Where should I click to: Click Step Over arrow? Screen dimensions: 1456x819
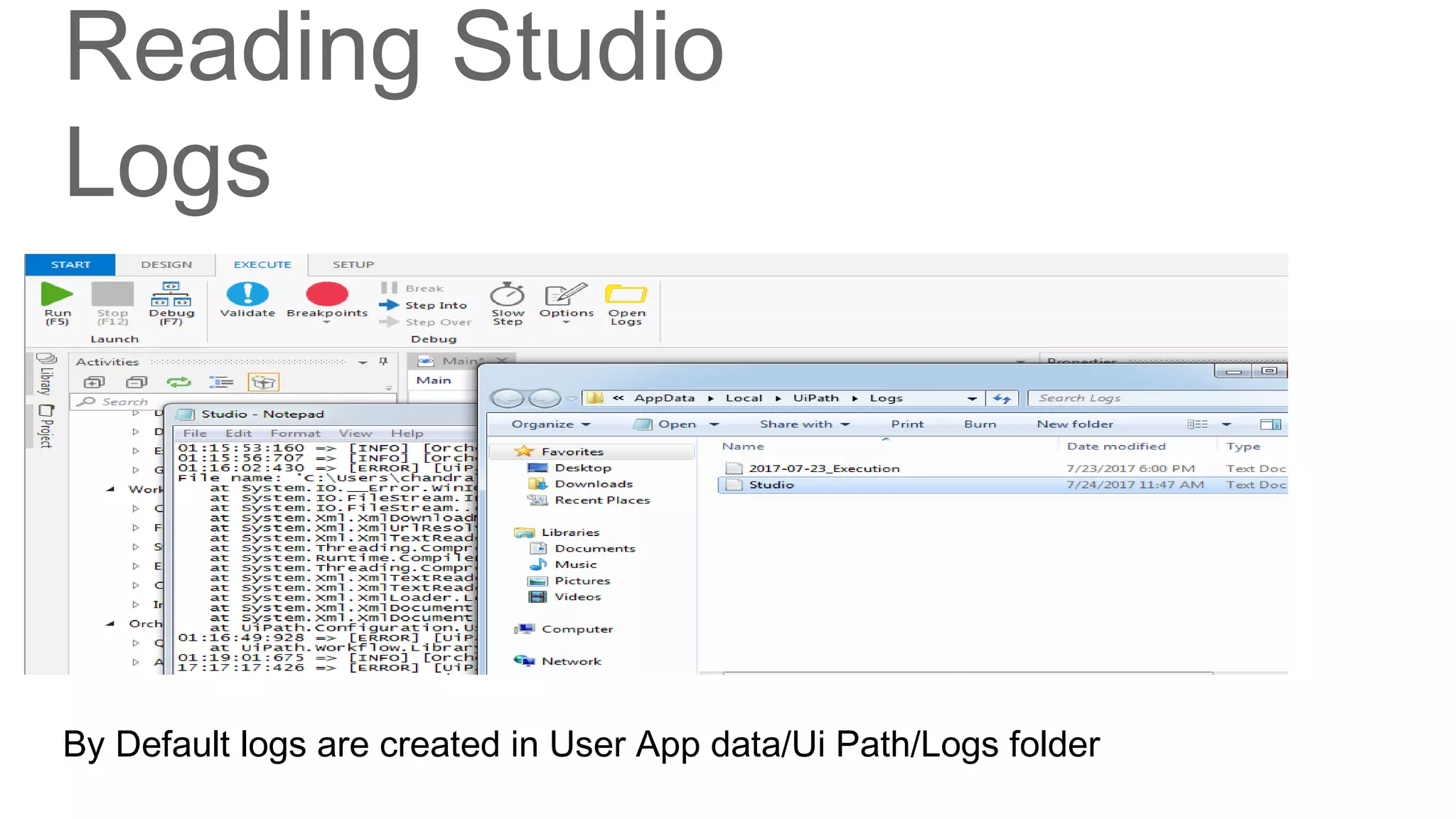(389, 322)
